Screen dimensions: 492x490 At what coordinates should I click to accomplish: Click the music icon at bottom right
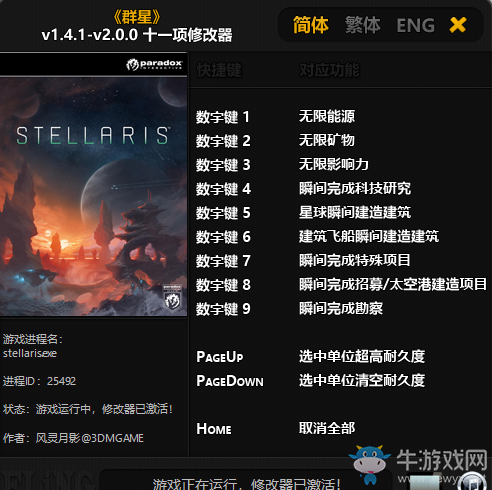[473, 482]
